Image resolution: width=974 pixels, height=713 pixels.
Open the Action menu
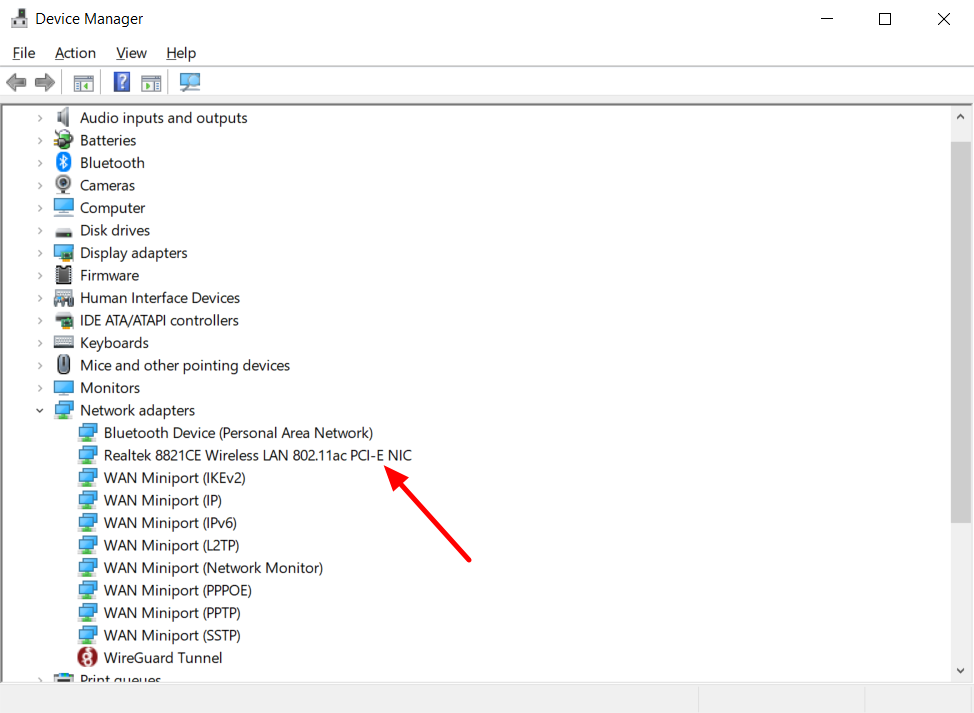point(75,53)
